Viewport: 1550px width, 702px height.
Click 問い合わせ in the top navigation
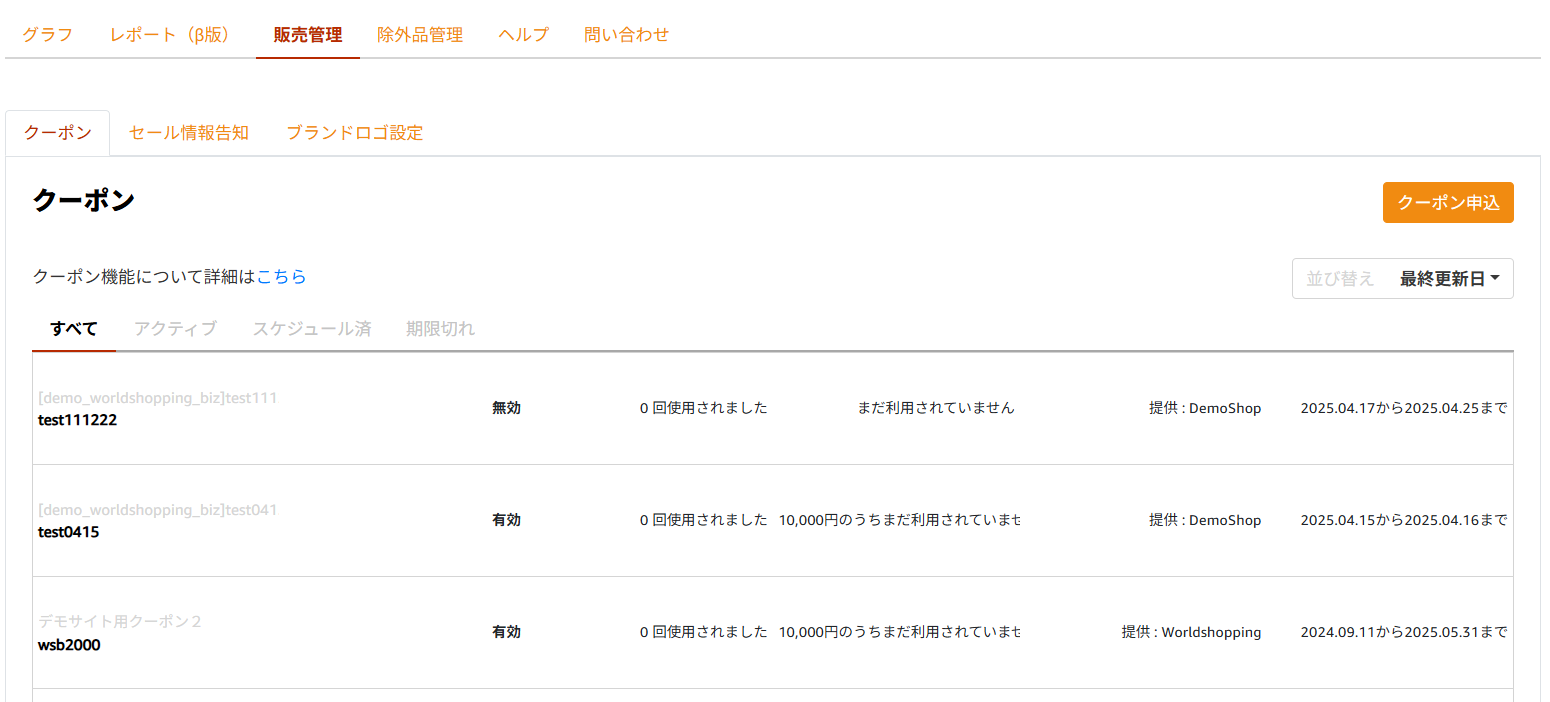coord(627,35)
